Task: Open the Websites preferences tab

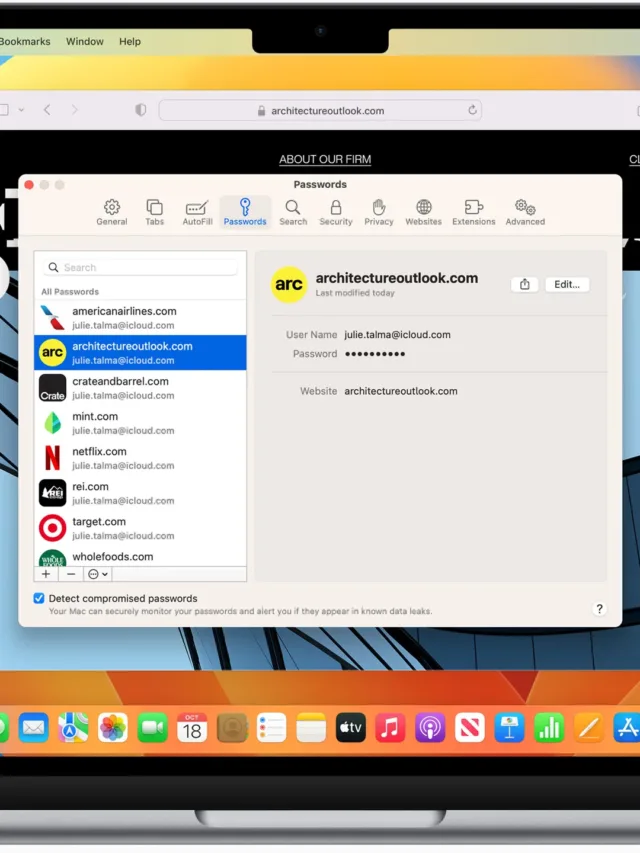Action: tap(423, 212)
